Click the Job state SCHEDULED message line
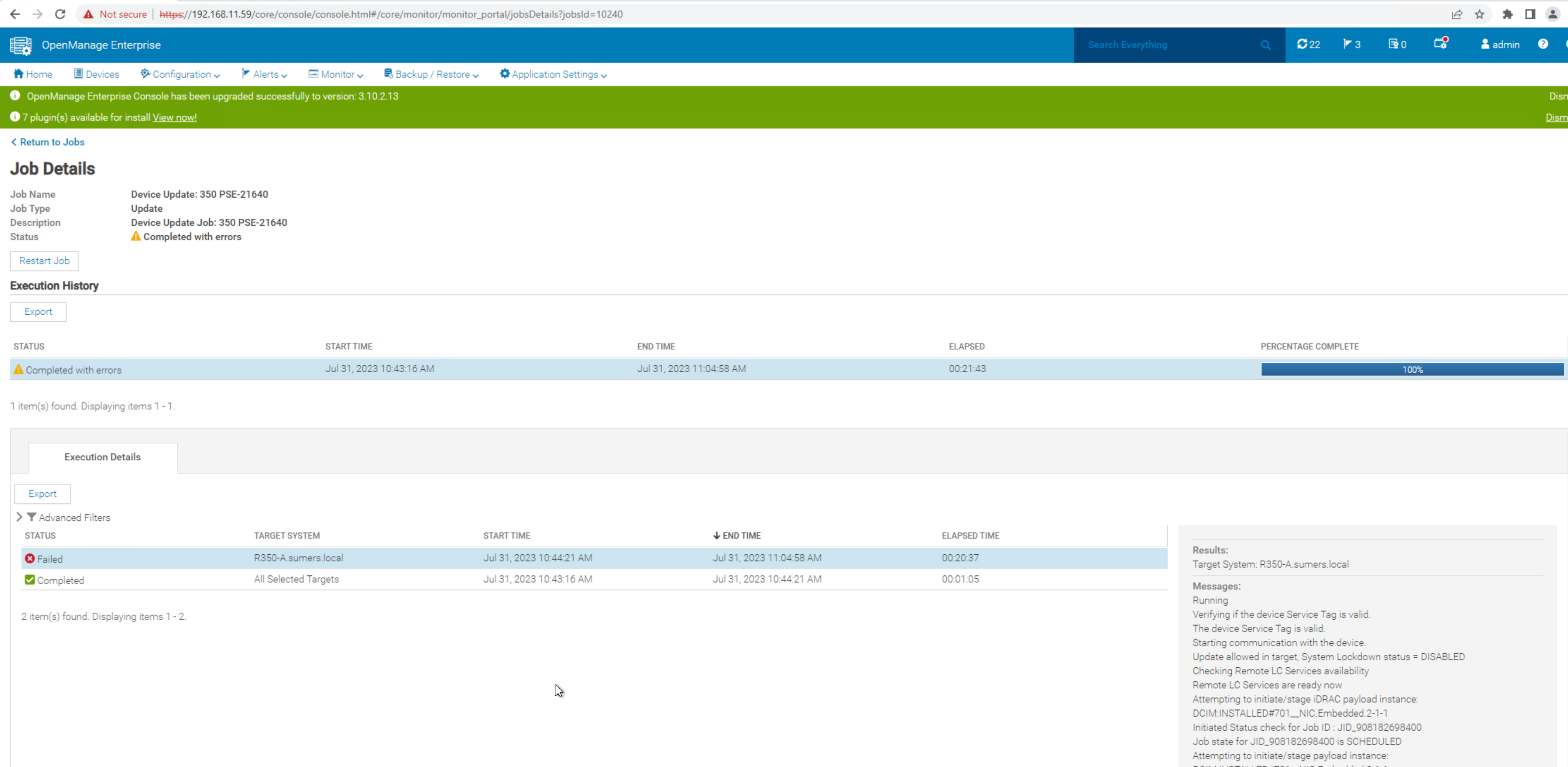Image resolution: width=1568 pixels, height=767 pixels. coord(1297,742)
